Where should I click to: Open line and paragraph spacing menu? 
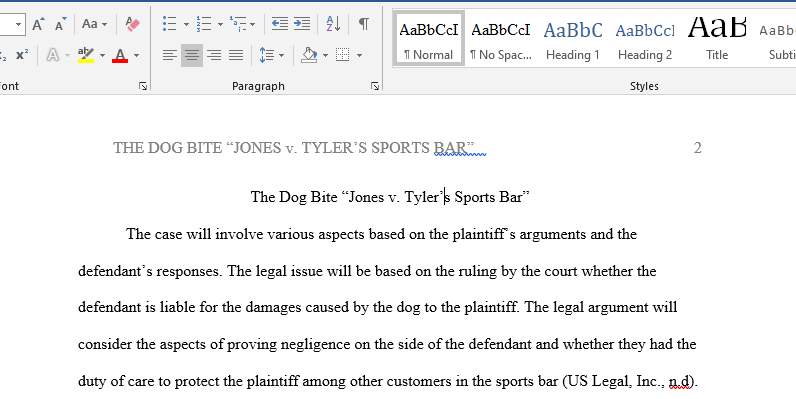tap(271, 55)
